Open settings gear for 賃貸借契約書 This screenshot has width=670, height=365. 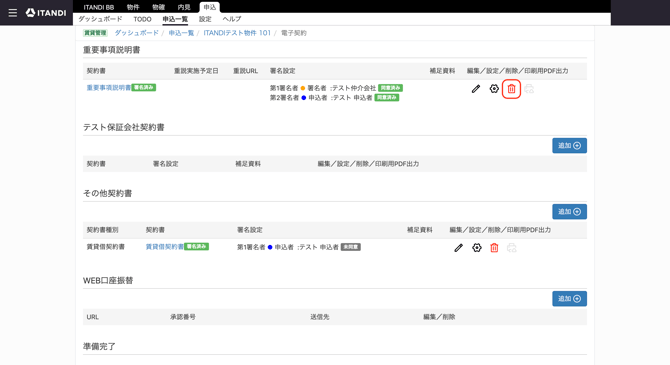pos(477,248)
